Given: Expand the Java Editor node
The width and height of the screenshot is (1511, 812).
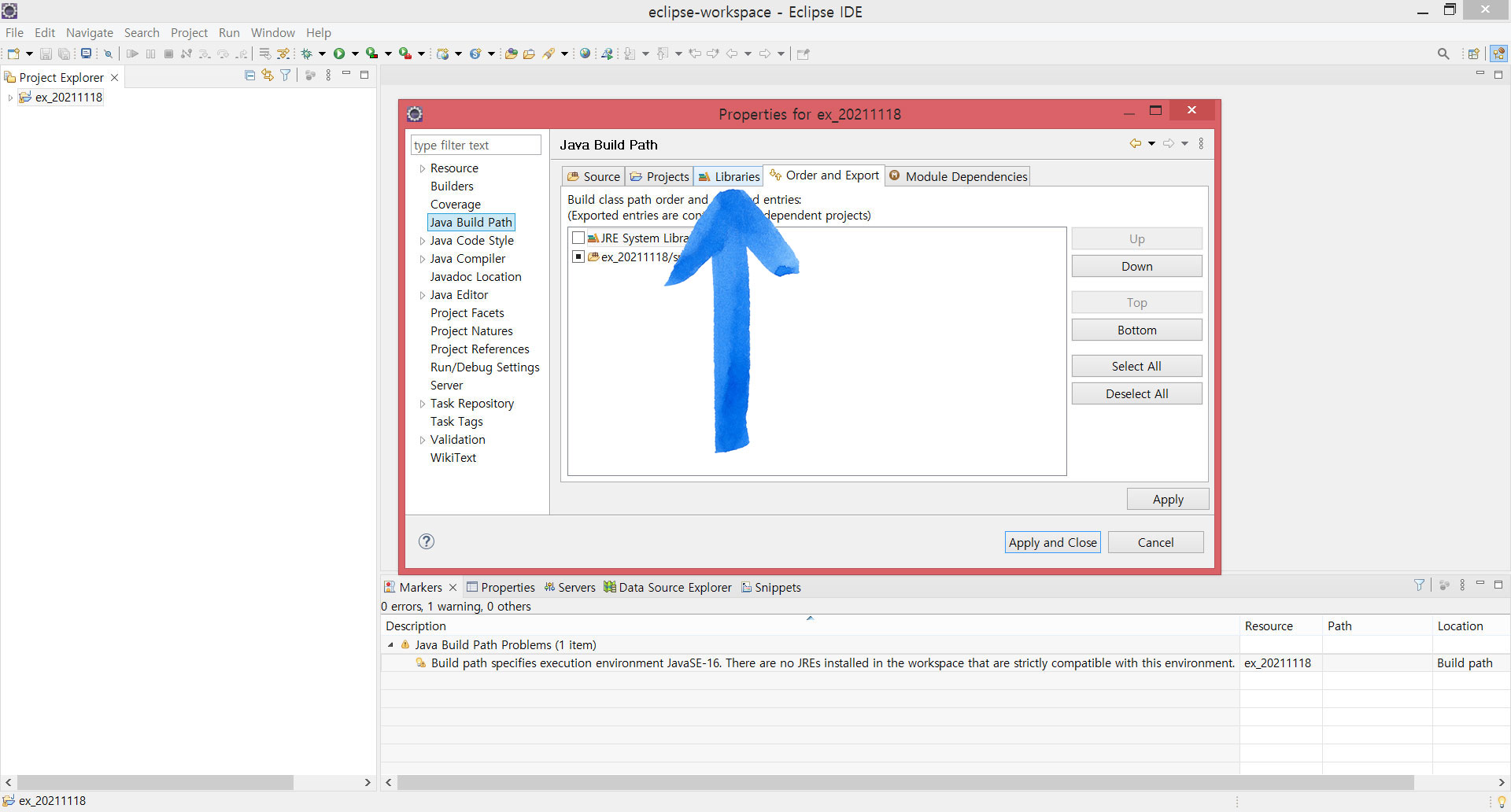Looking at the screenshot, I should tap(422, 295).
